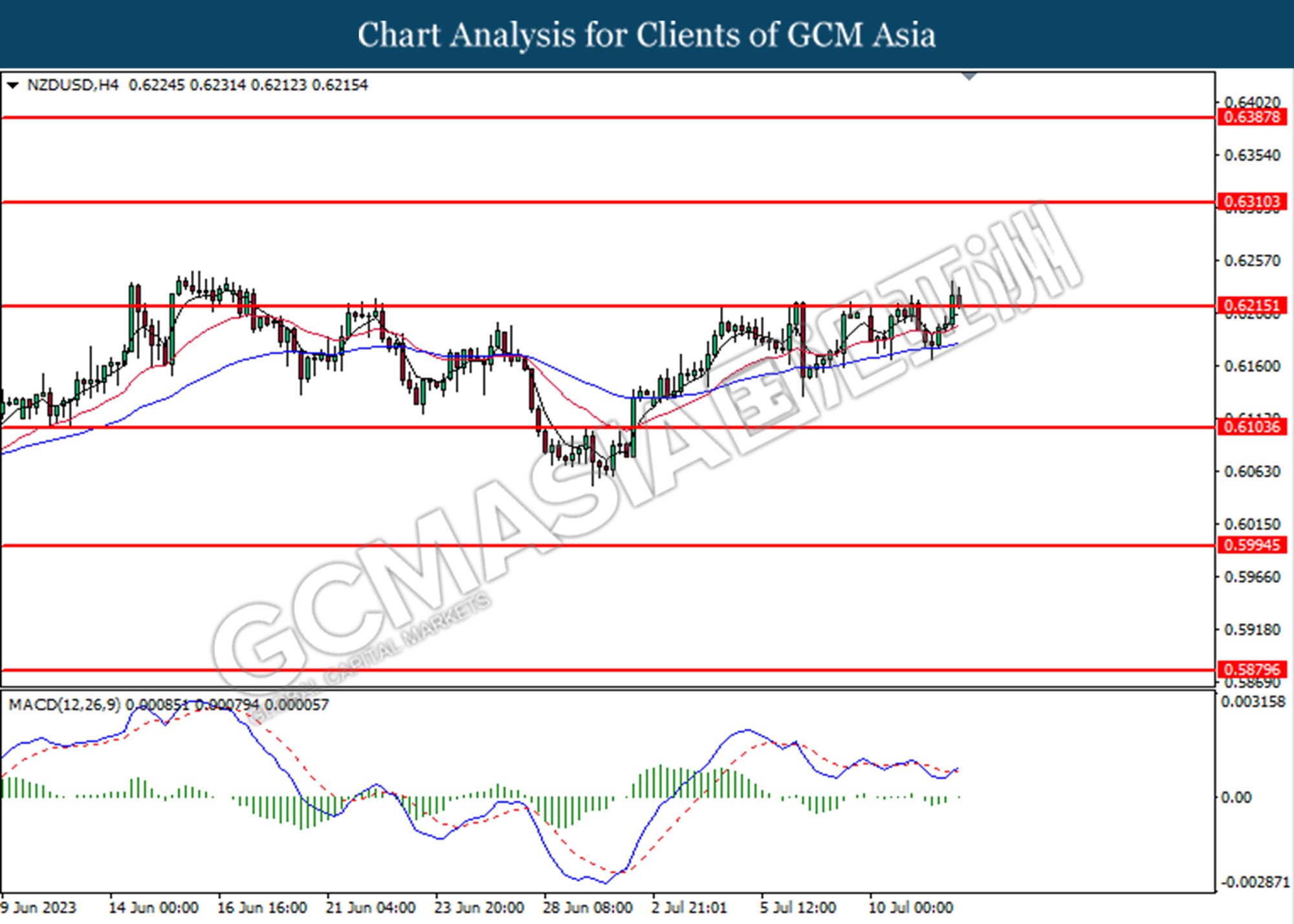The width and height of the screenshot is (1294, 924).
Task: Click the 0.60150 price scale value
Action: 1252,524
